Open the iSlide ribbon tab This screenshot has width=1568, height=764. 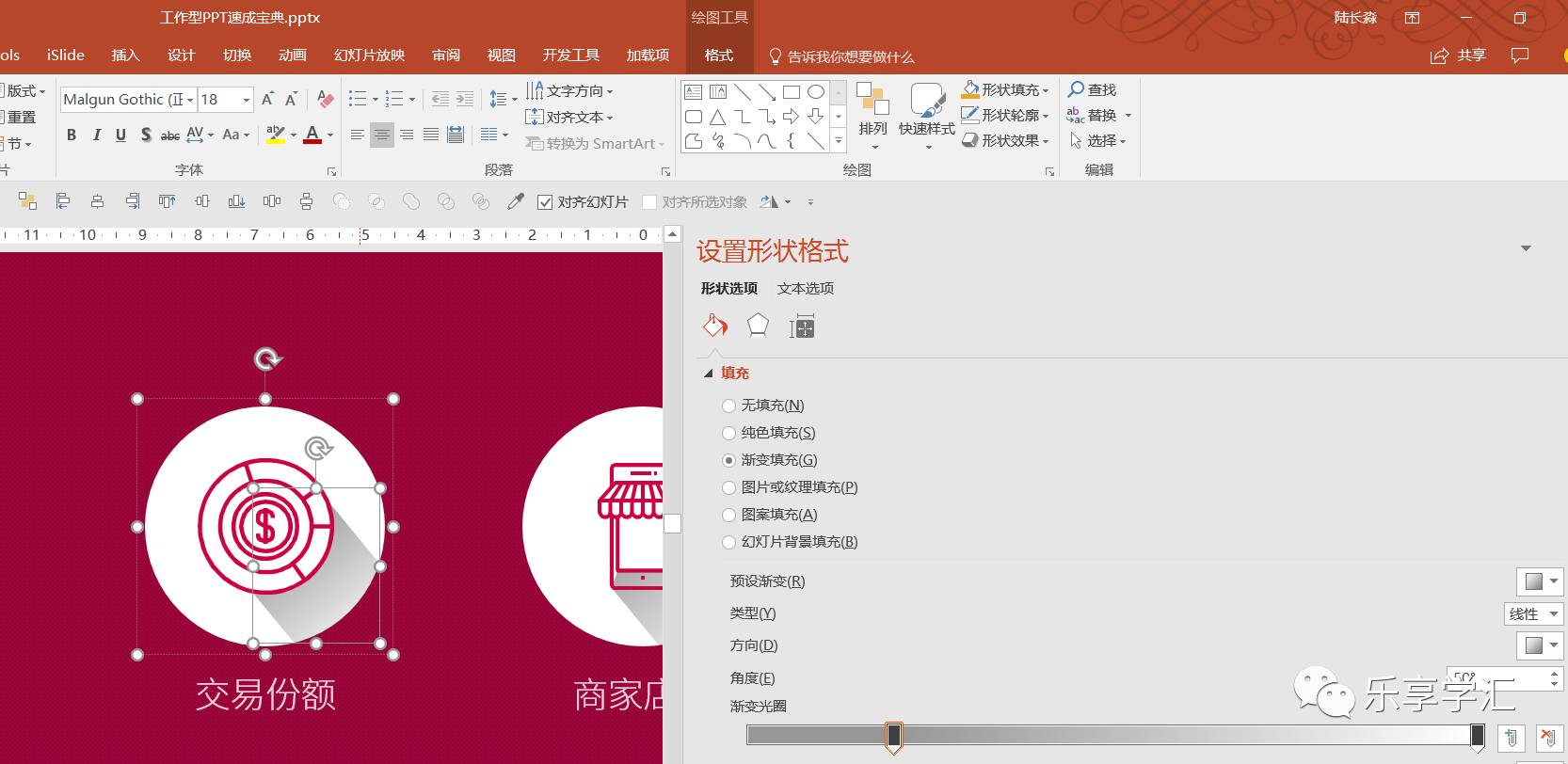pyautogui.click(x=66, y=56)
